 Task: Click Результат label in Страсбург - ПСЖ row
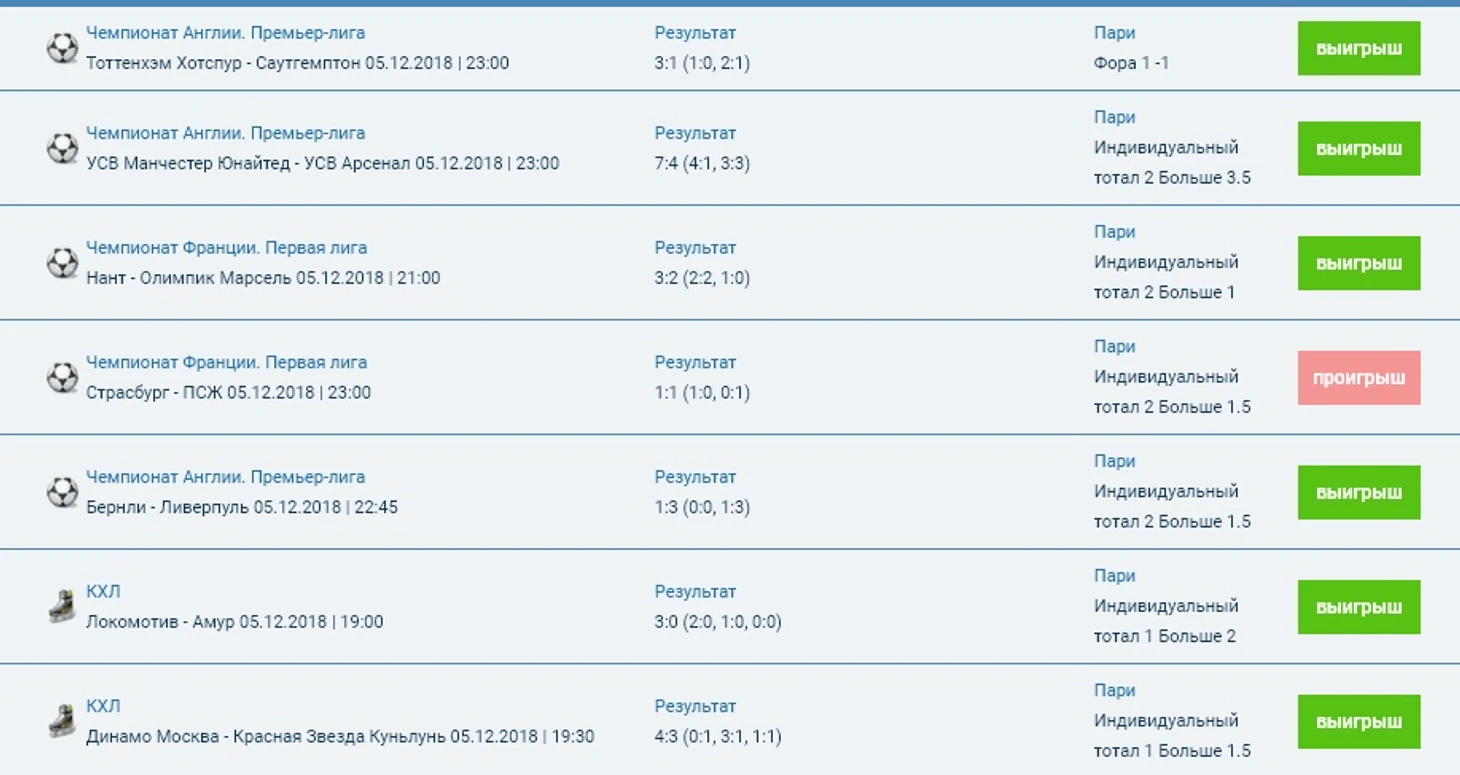pos(695,362)
